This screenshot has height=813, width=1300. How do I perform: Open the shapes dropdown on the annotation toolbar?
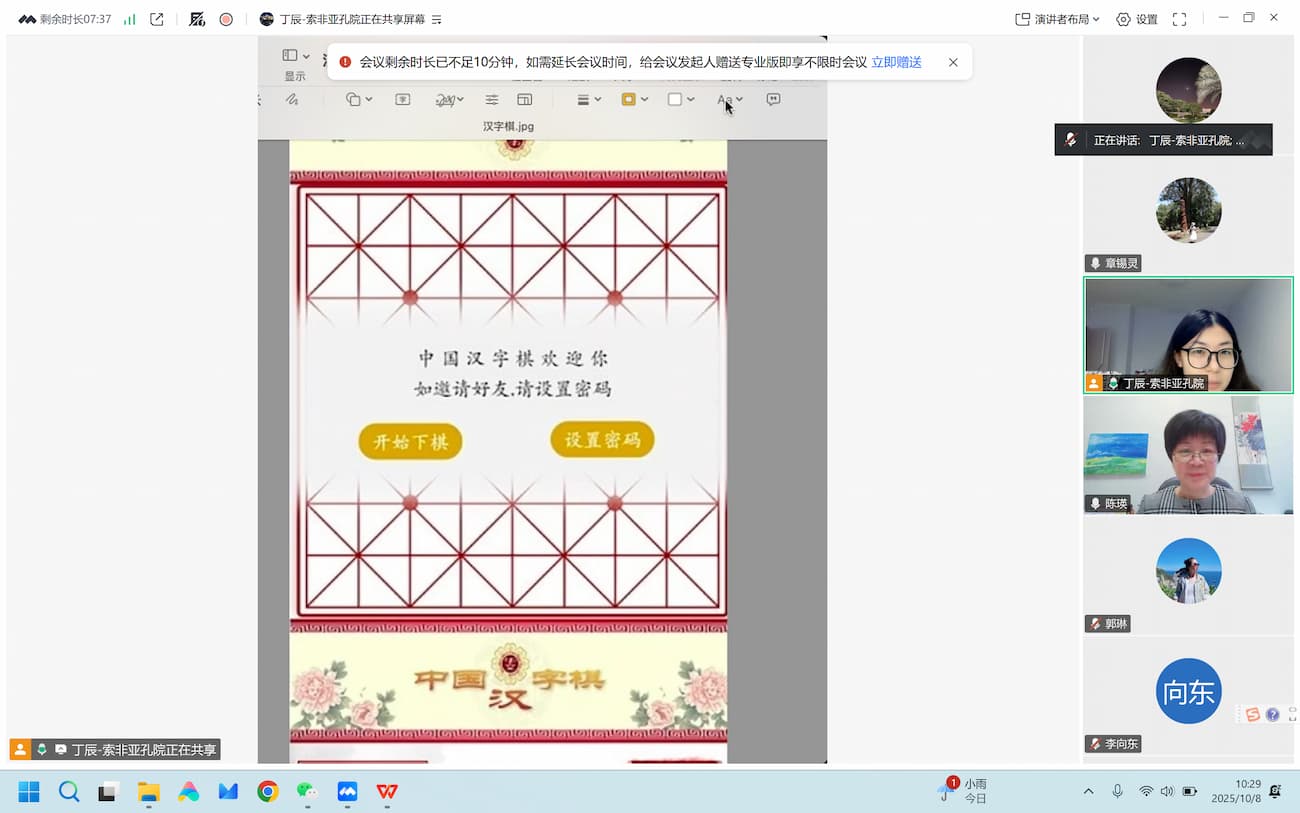pos(356,99)
